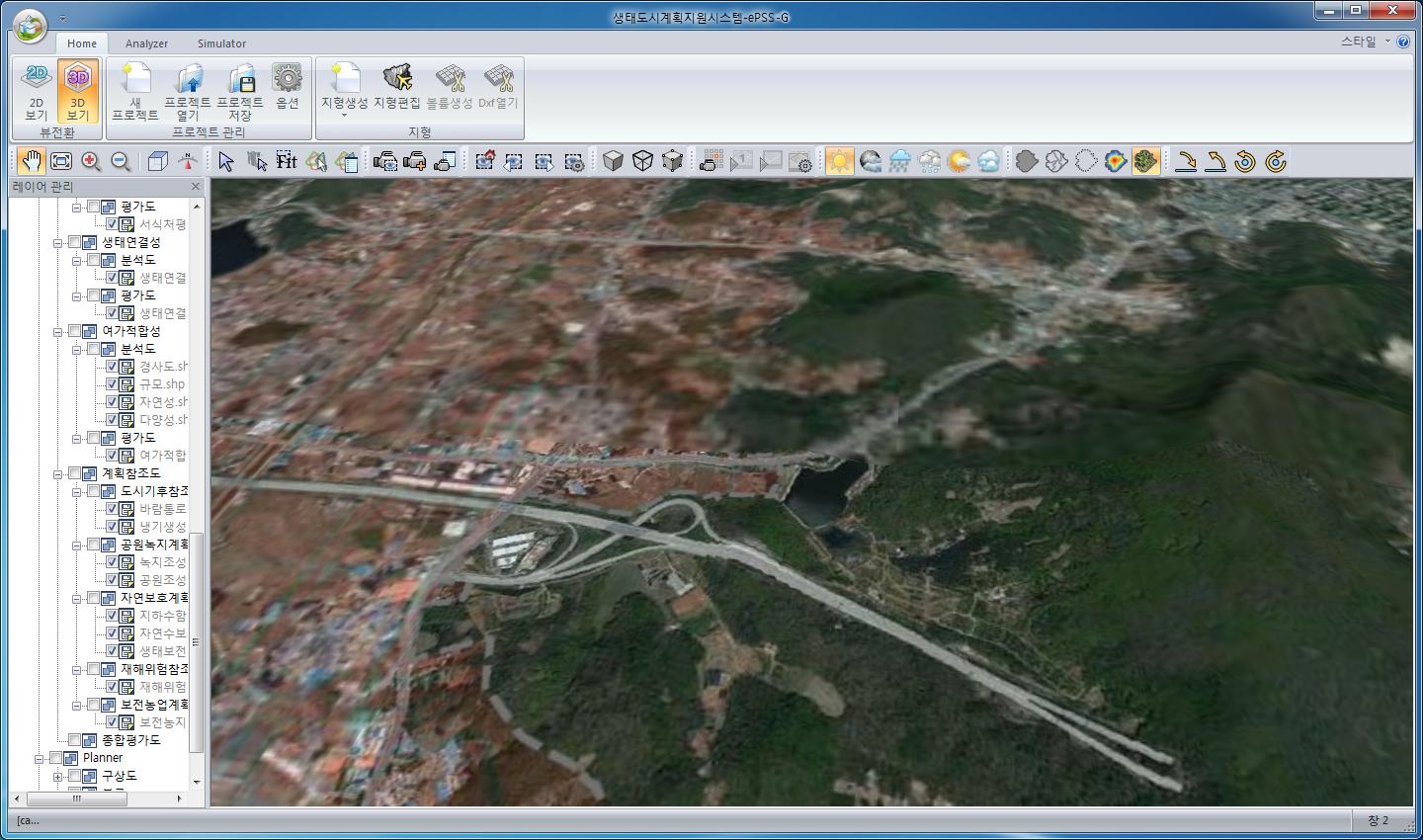Click the north direction compass icon
1423x840 pixels.
[187, 161]
